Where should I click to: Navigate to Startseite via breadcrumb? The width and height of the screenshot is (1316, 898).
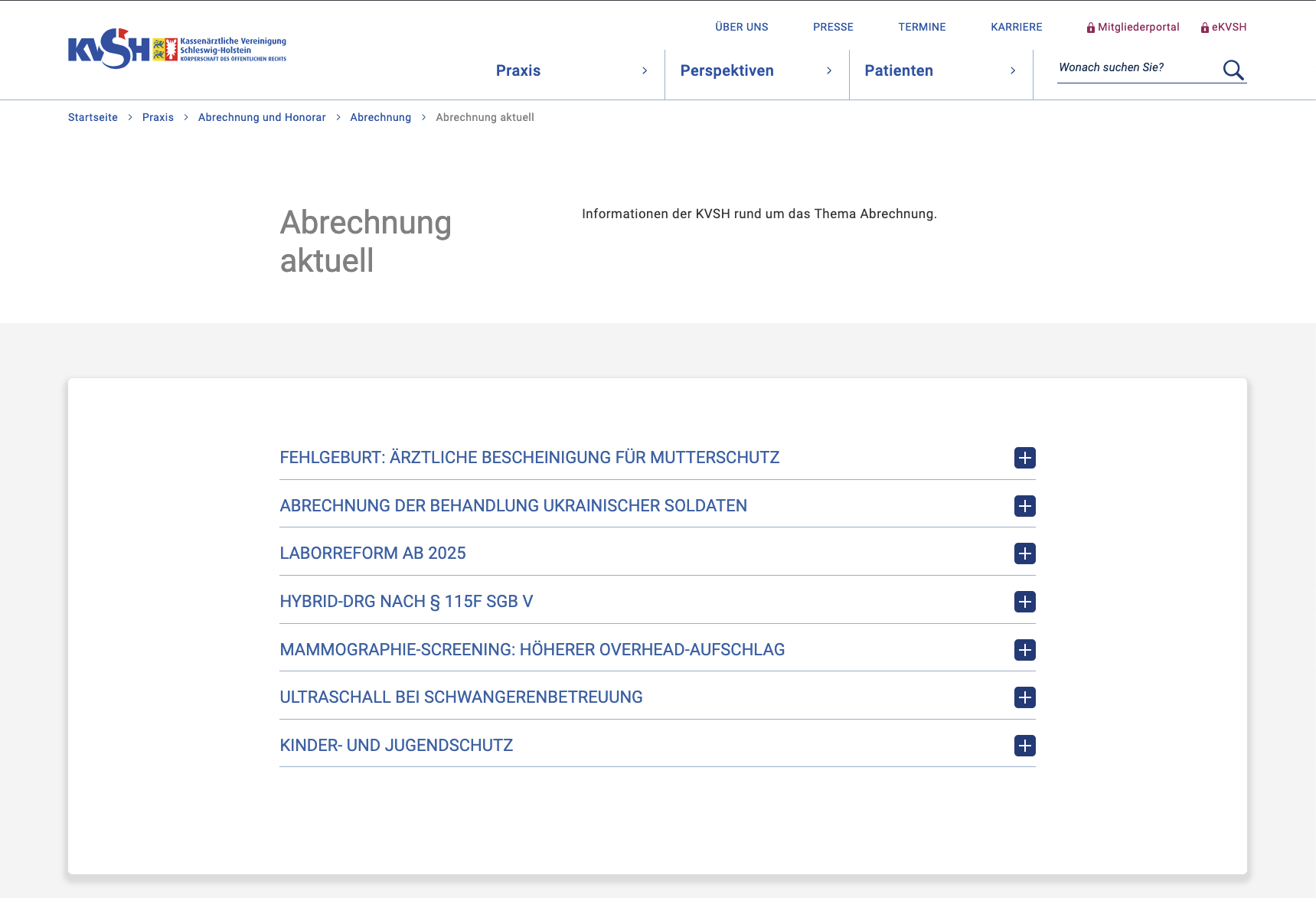click(93, 117)
